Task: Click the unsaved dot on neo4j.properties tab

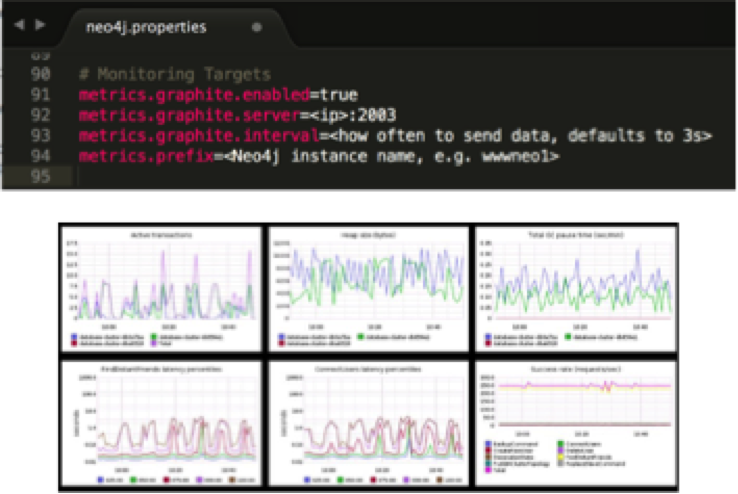Action: click(257, 27)
